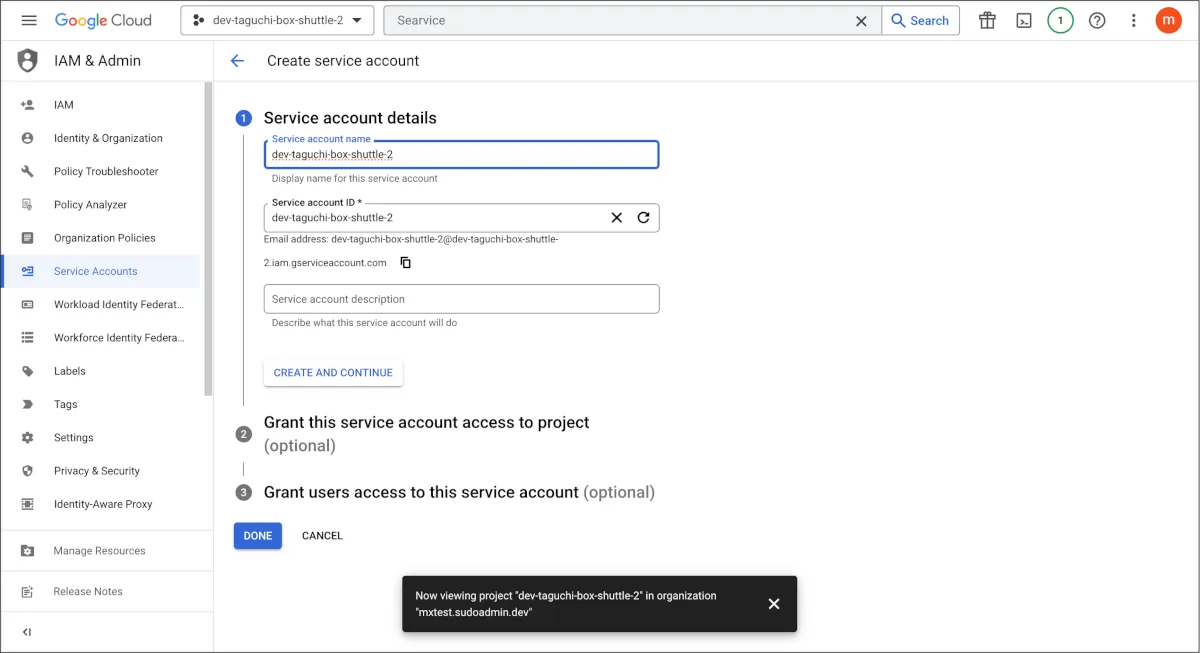This screenshot has height=653, width=1200.
Task: Open the three-dot settings menu
Action: coord(1133,20)
